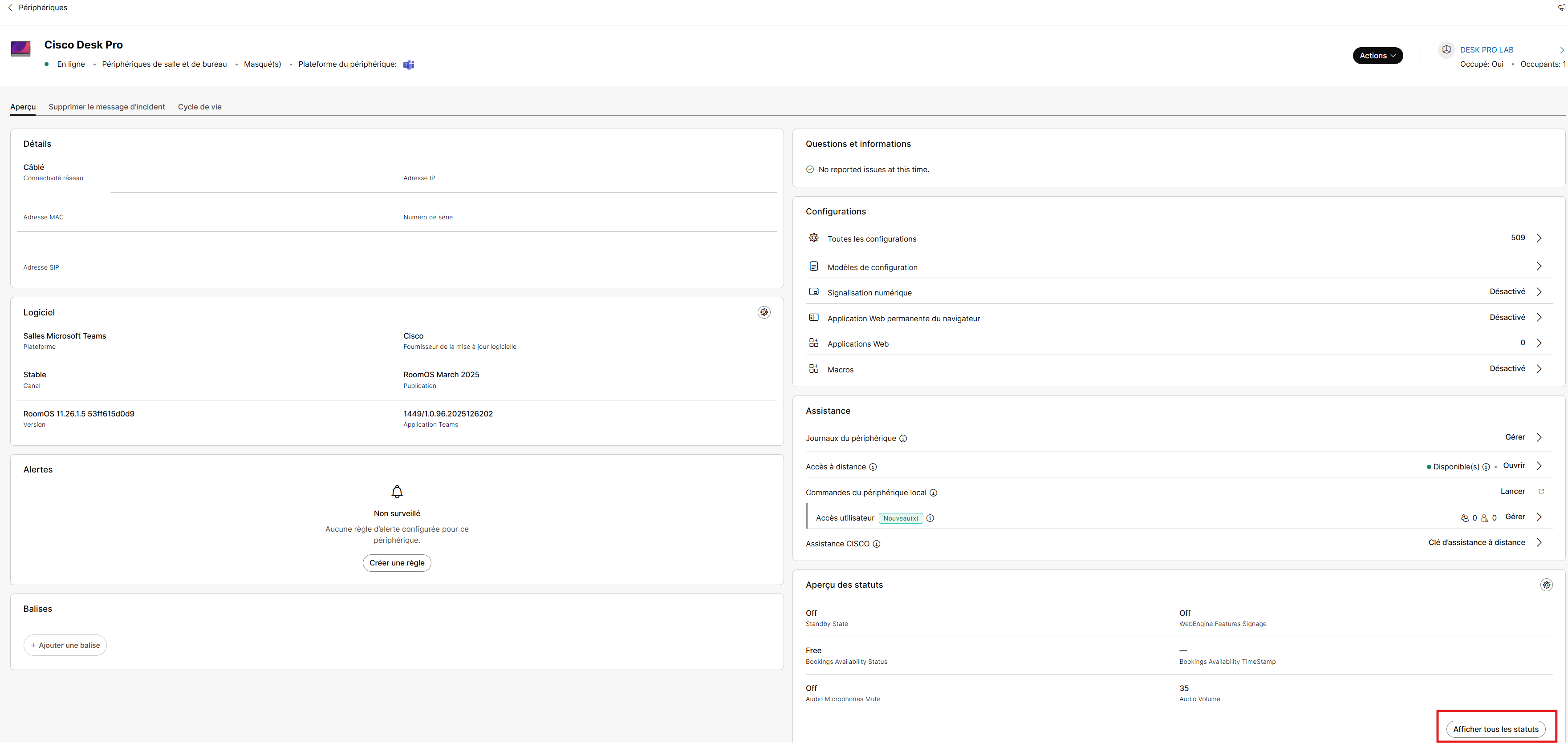Click Modèles de configuration icon
This screenshot has width=1568, height=743.
point(814,267)
